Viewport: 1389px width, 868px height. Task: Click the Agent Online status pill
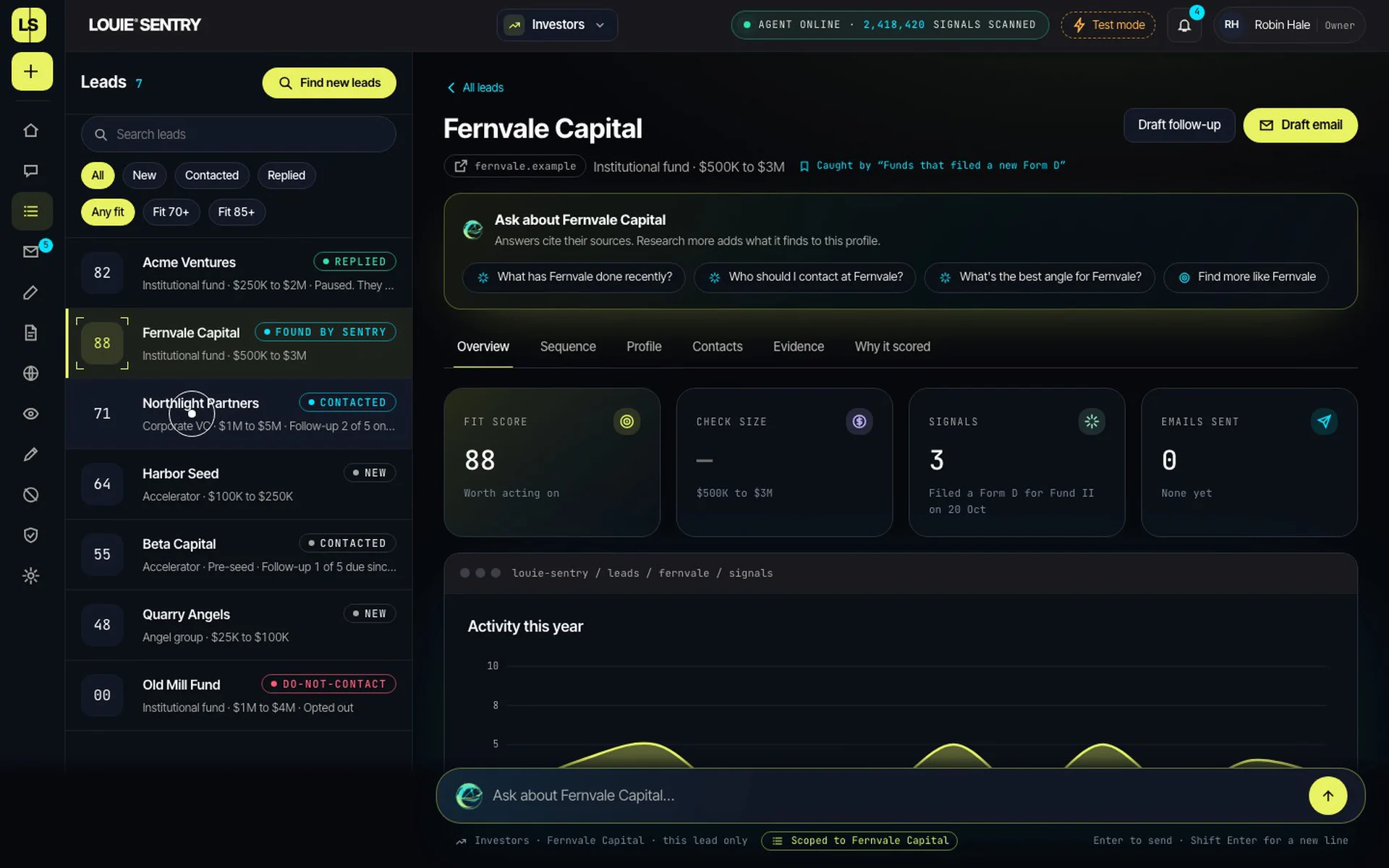(x=890, y=25)
